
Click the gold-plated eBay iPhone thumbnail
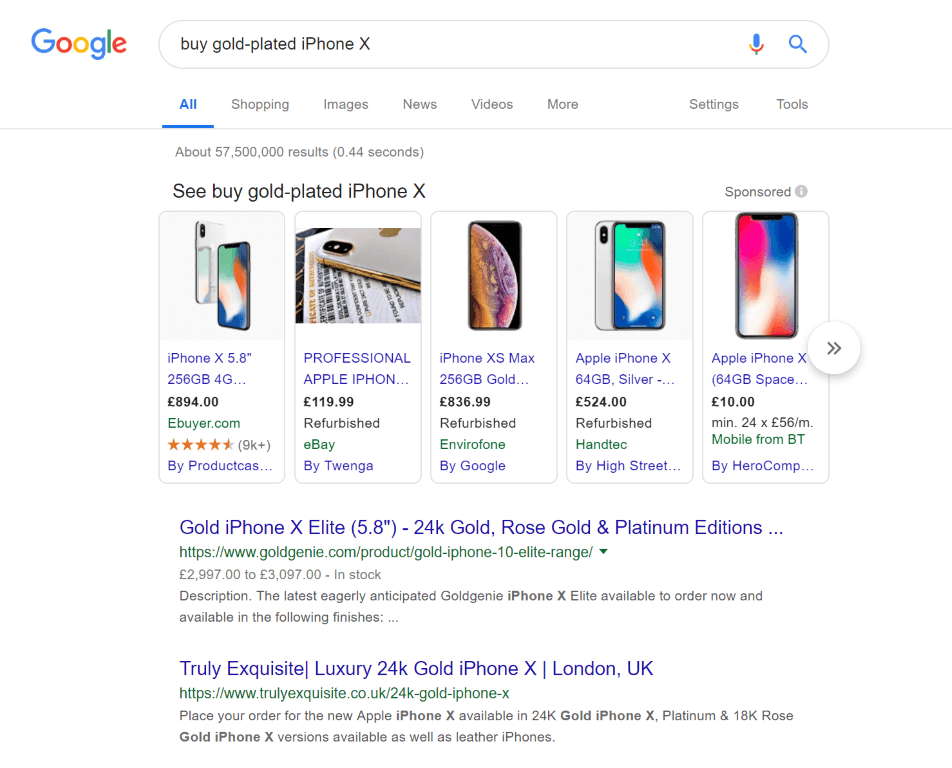point(358,276)
